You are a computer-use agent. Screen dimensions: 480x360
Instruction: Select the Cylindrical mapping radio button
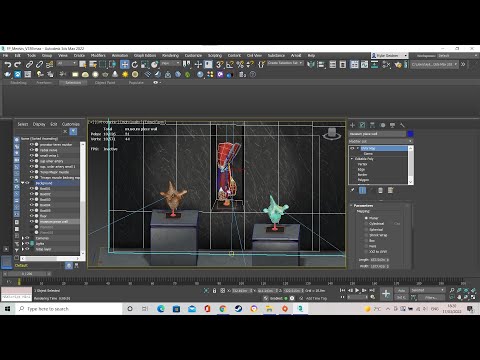(366, 224)
